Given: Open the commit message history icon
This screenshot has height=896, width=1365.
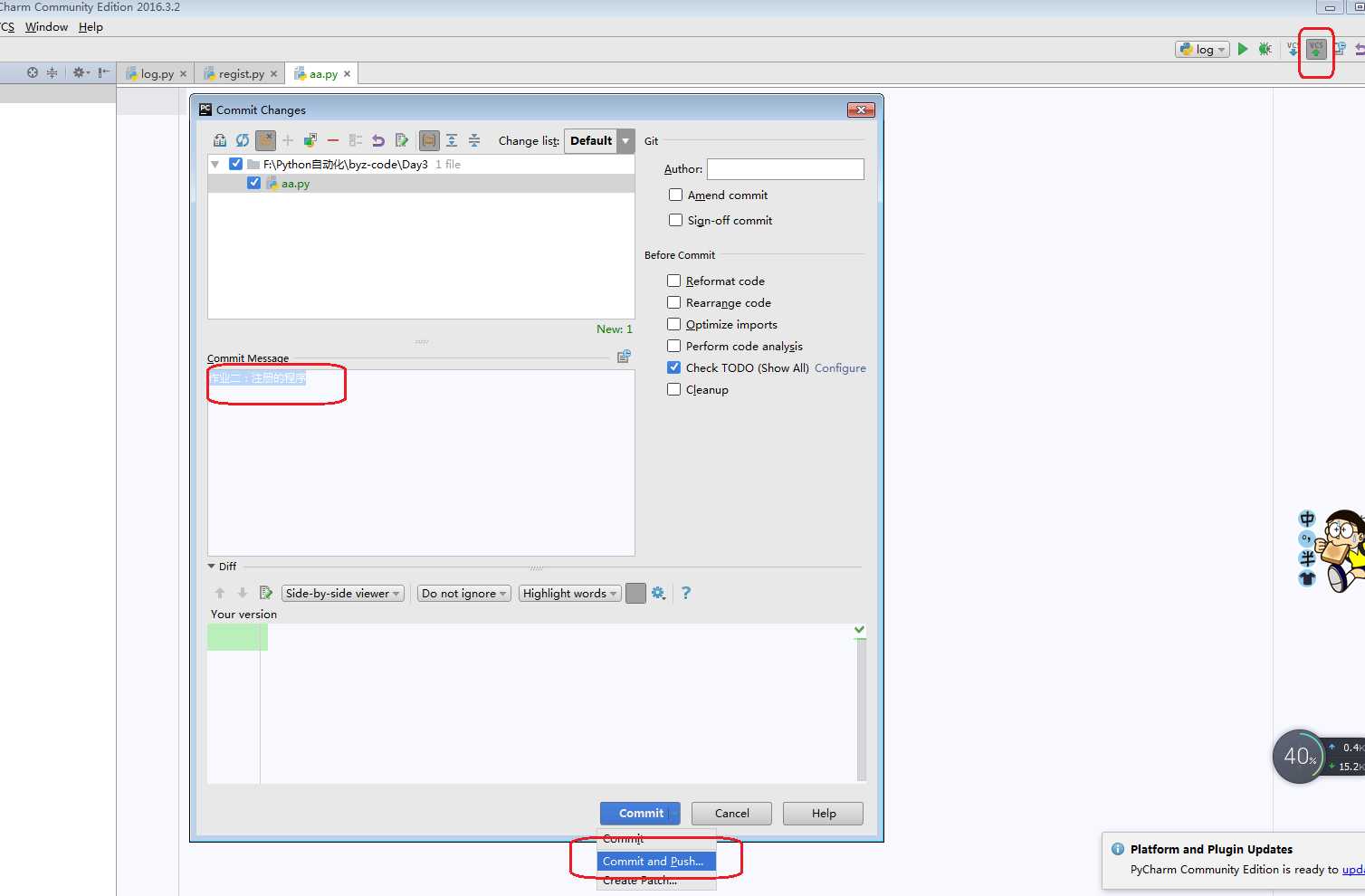Looking at the screenshot, I should point(624,357).
